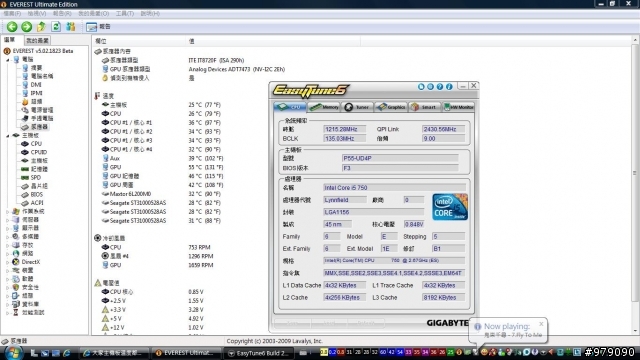Click the first round blue icon in EasyTune6 header
Screen dimensions: 640x360
click(x=421, y=87)
